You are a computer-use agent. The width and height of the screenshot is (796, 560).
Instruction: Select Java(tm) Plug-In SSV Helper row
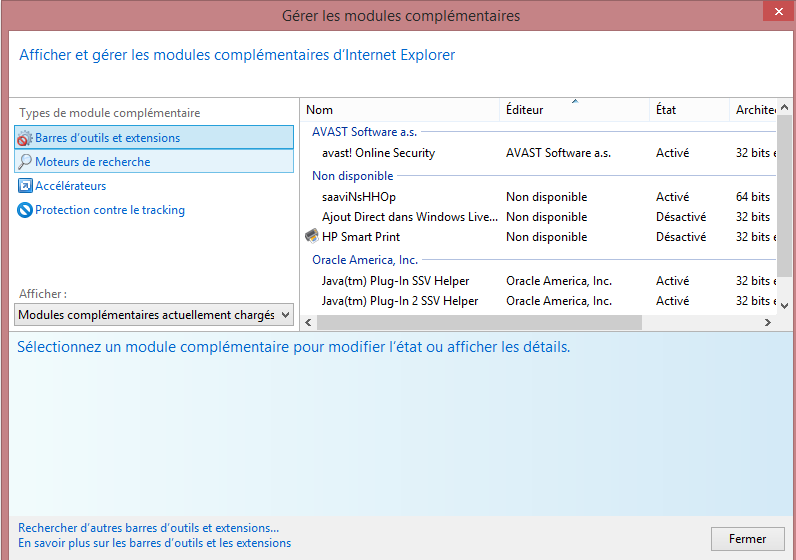[539, 281]
